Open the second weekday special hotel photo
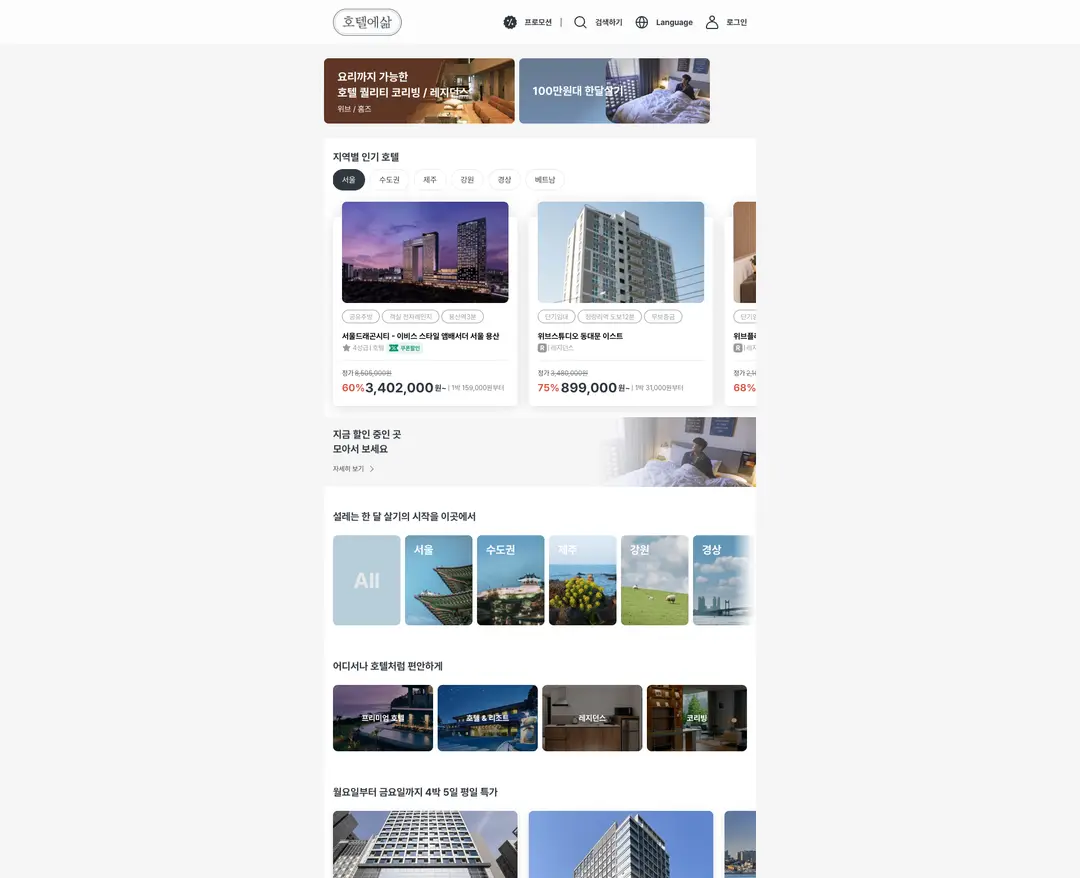The width and height of the screenshot is (1080, 878). tap(621, 844)
